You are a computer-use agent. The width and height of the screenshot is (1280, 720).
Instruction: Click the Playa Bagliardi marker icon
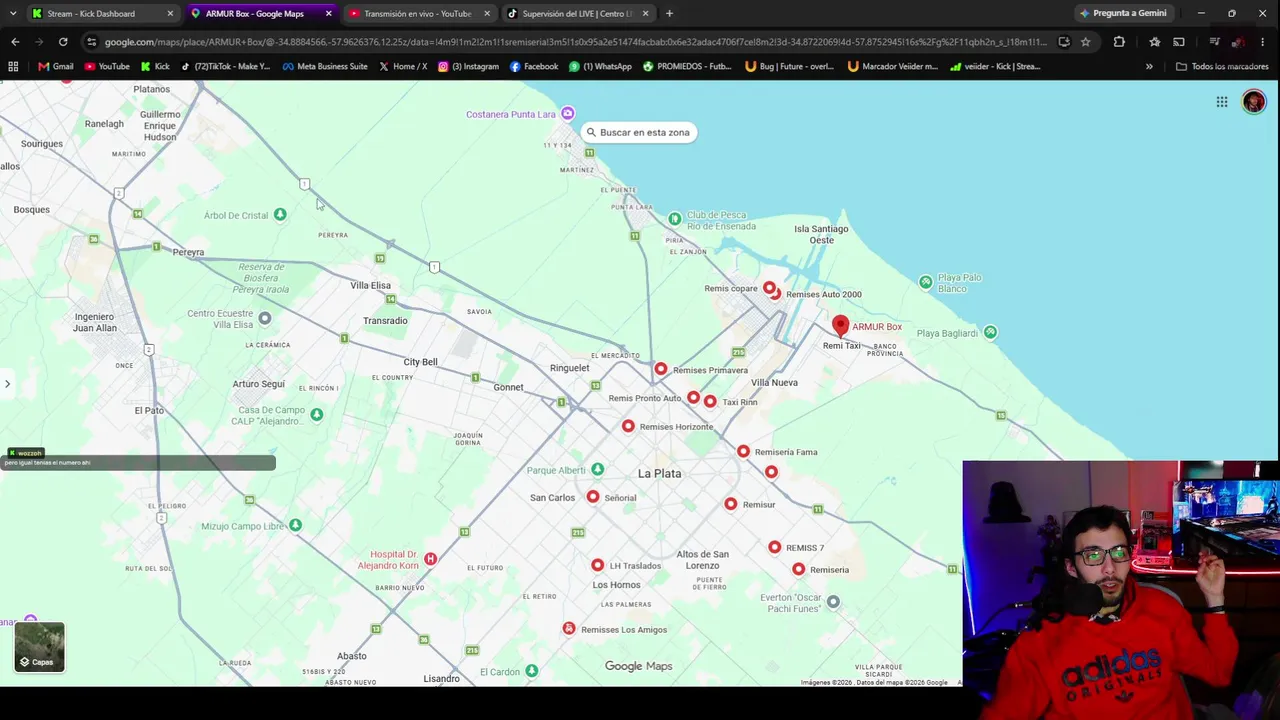point(990,332)
